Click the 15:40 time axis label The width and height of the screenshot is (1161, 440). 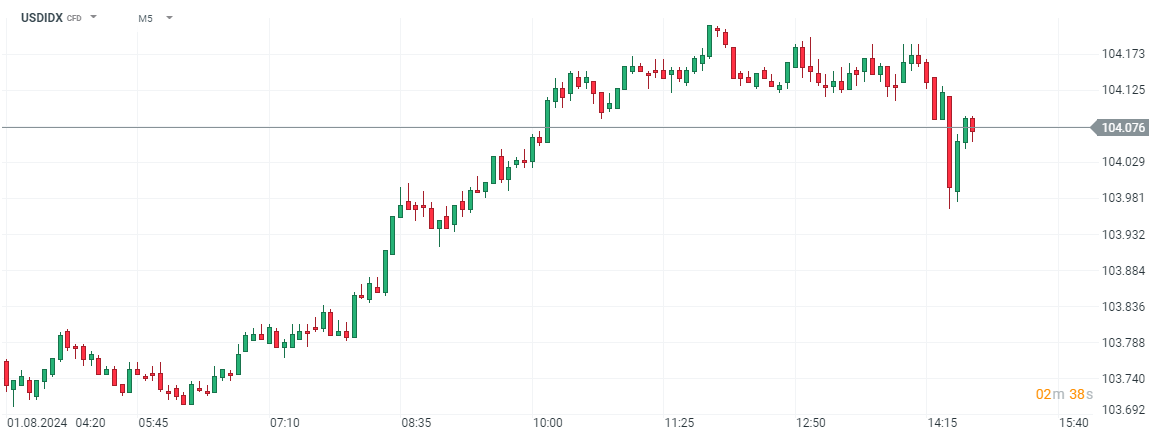coord(1073,423)
